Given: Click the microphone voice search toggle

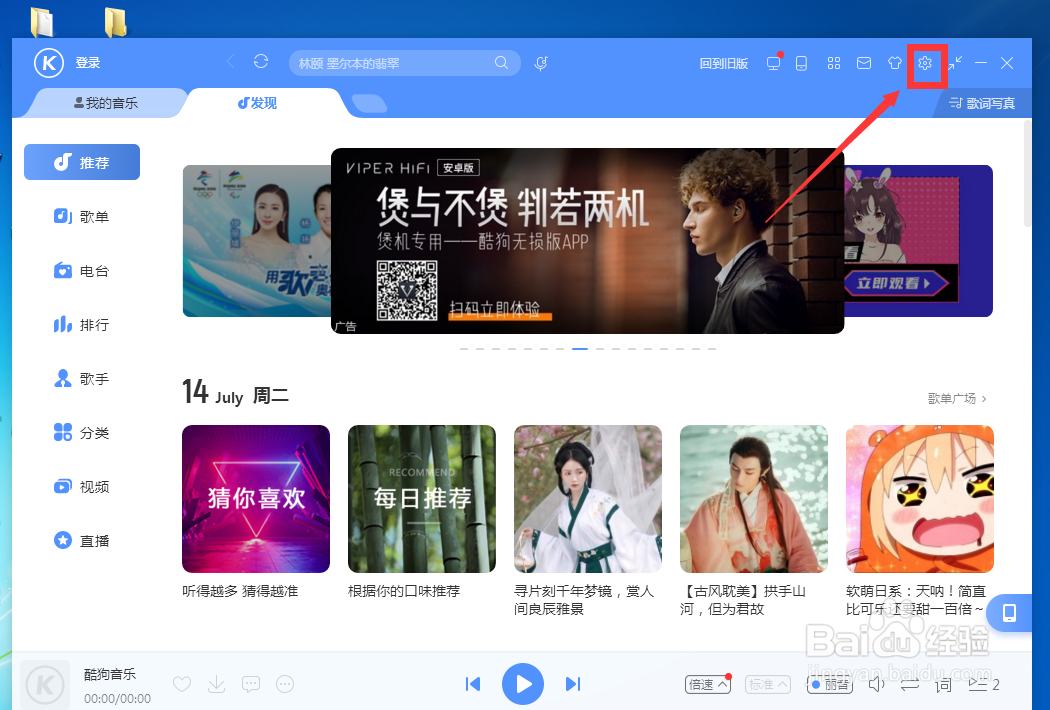Looking at the screenshot, I should pos(540,62).
